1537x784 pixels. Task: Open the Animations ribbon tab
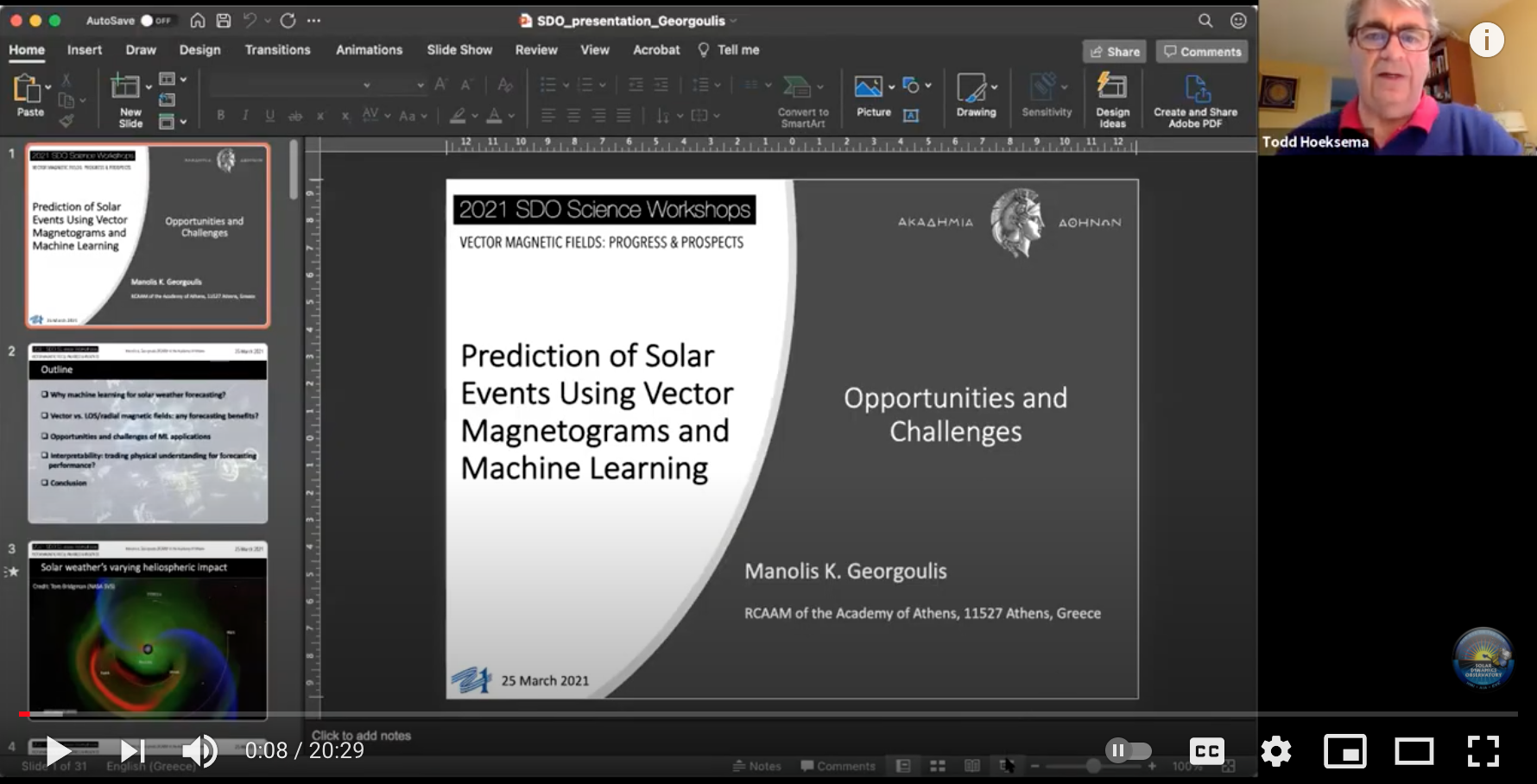point(369,50)
